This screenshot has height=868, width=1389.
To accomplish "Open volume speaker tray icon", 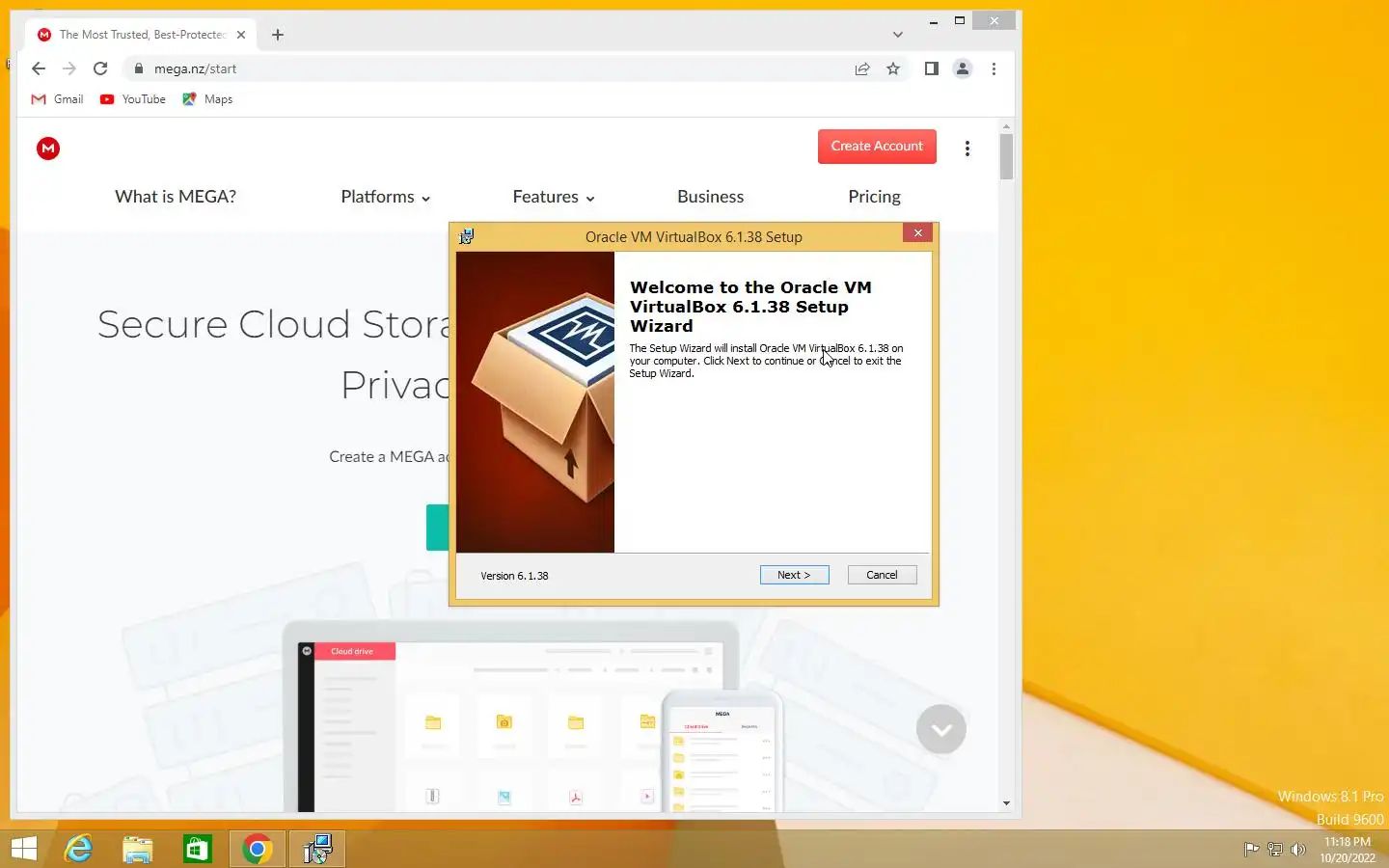I will click(1298, 850).
